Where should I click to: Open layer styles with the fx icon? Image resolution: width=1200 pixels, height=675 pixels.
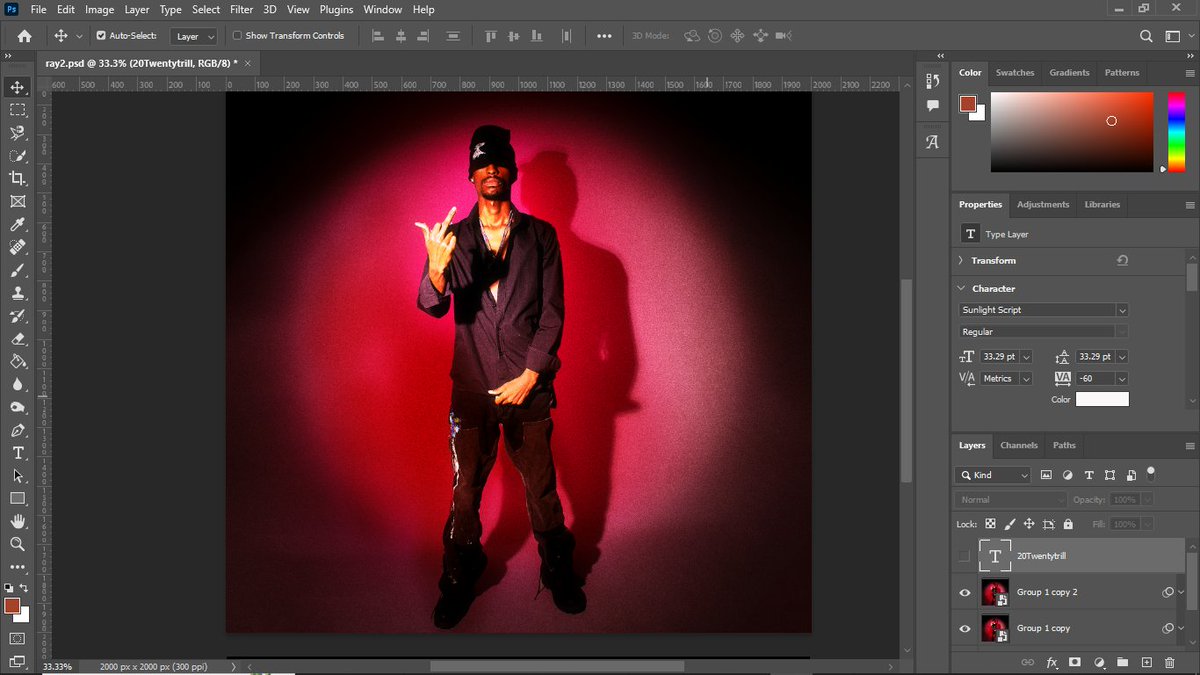[x=1052, y=662]
